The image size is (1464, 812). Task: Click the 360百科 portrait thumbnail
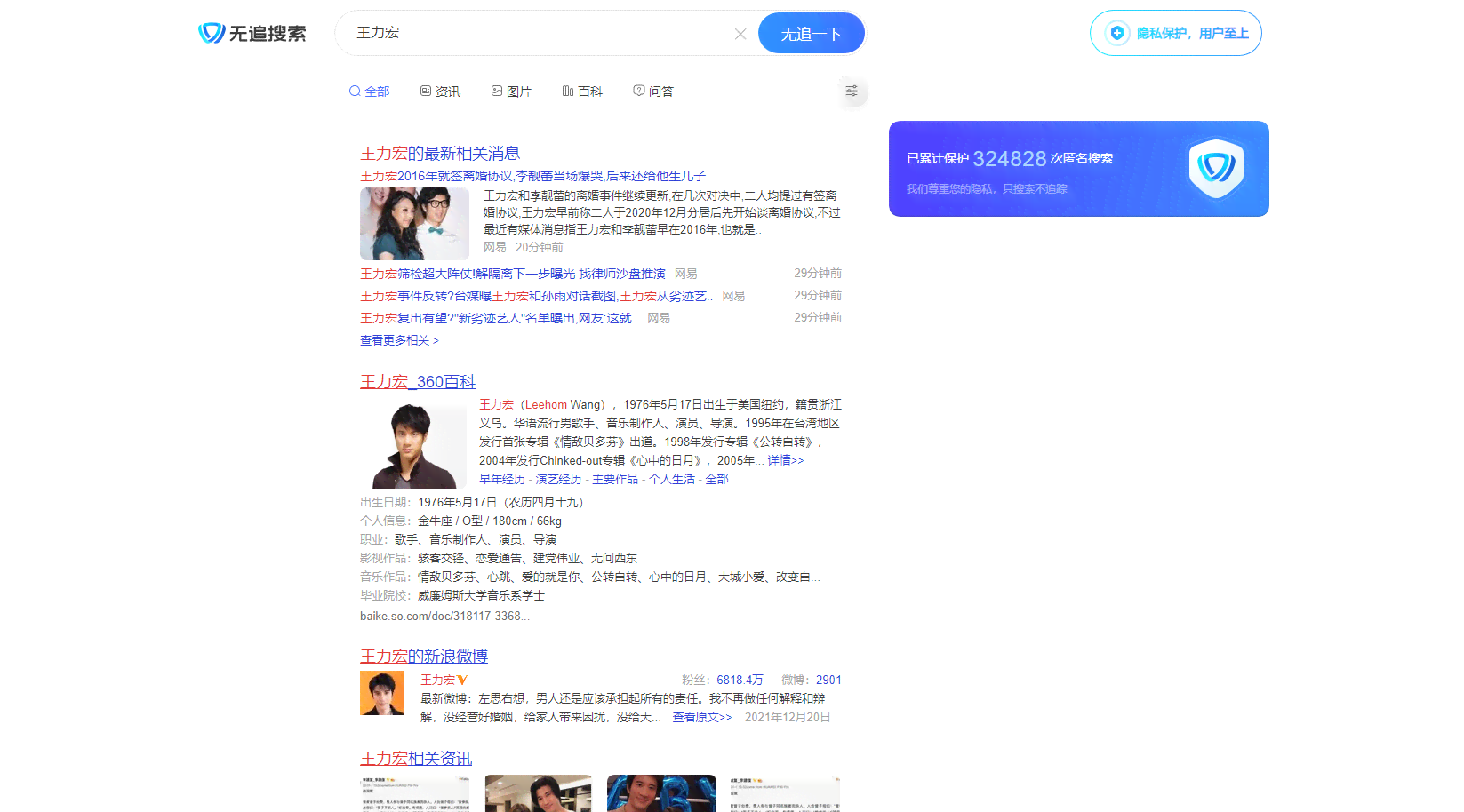[412, 444]
